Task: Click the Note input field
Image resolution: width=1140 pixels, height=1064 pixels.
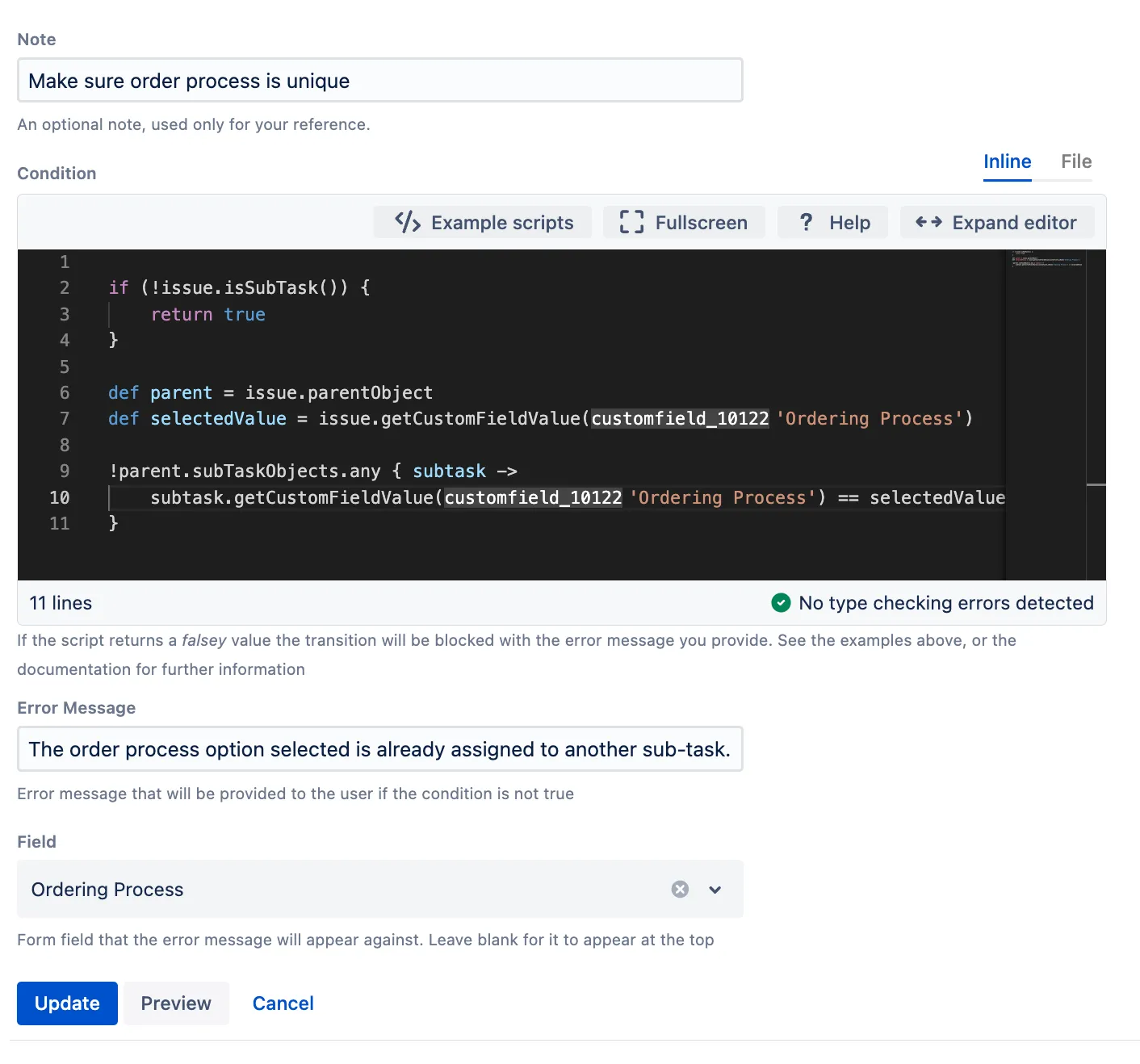Action: [x=380, y=81]
